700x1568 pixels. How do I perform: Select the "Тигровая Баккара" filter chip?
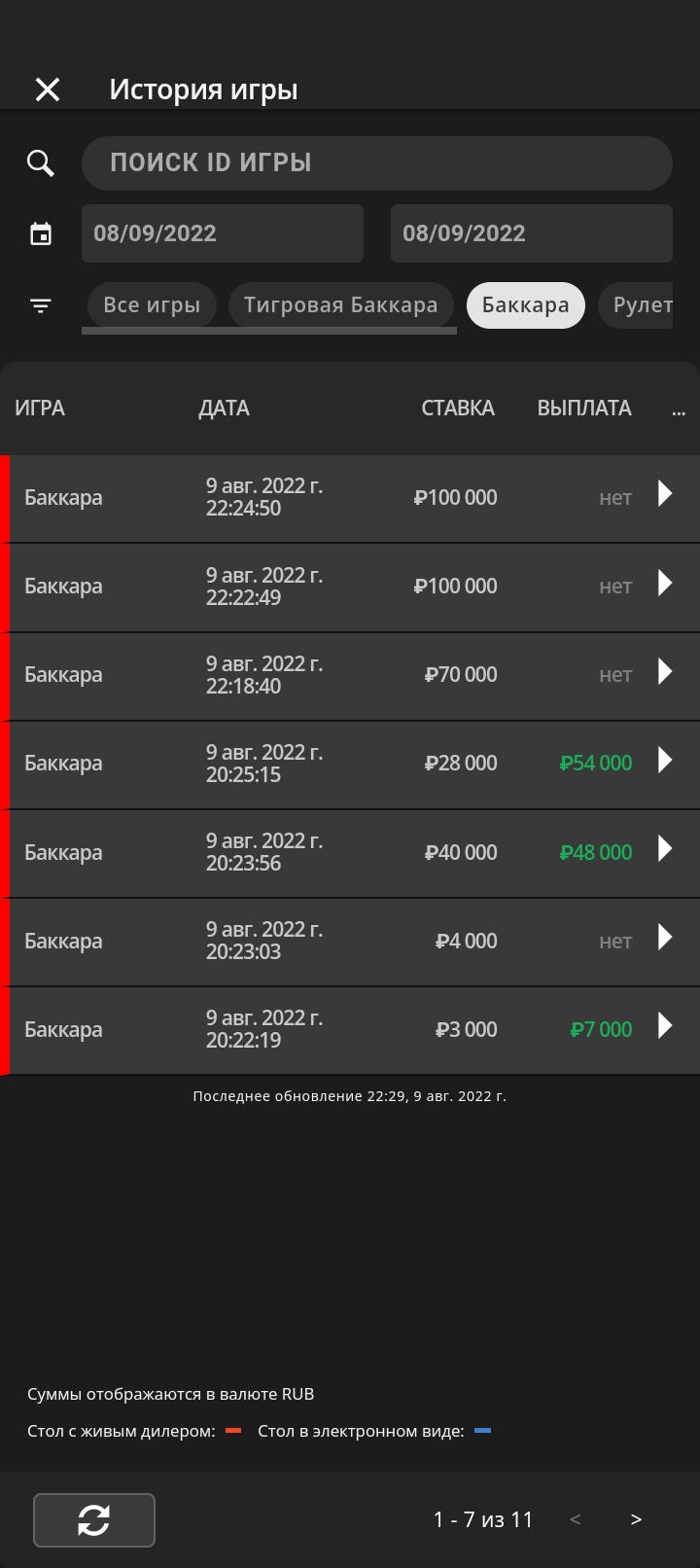(x=340, y=305)
